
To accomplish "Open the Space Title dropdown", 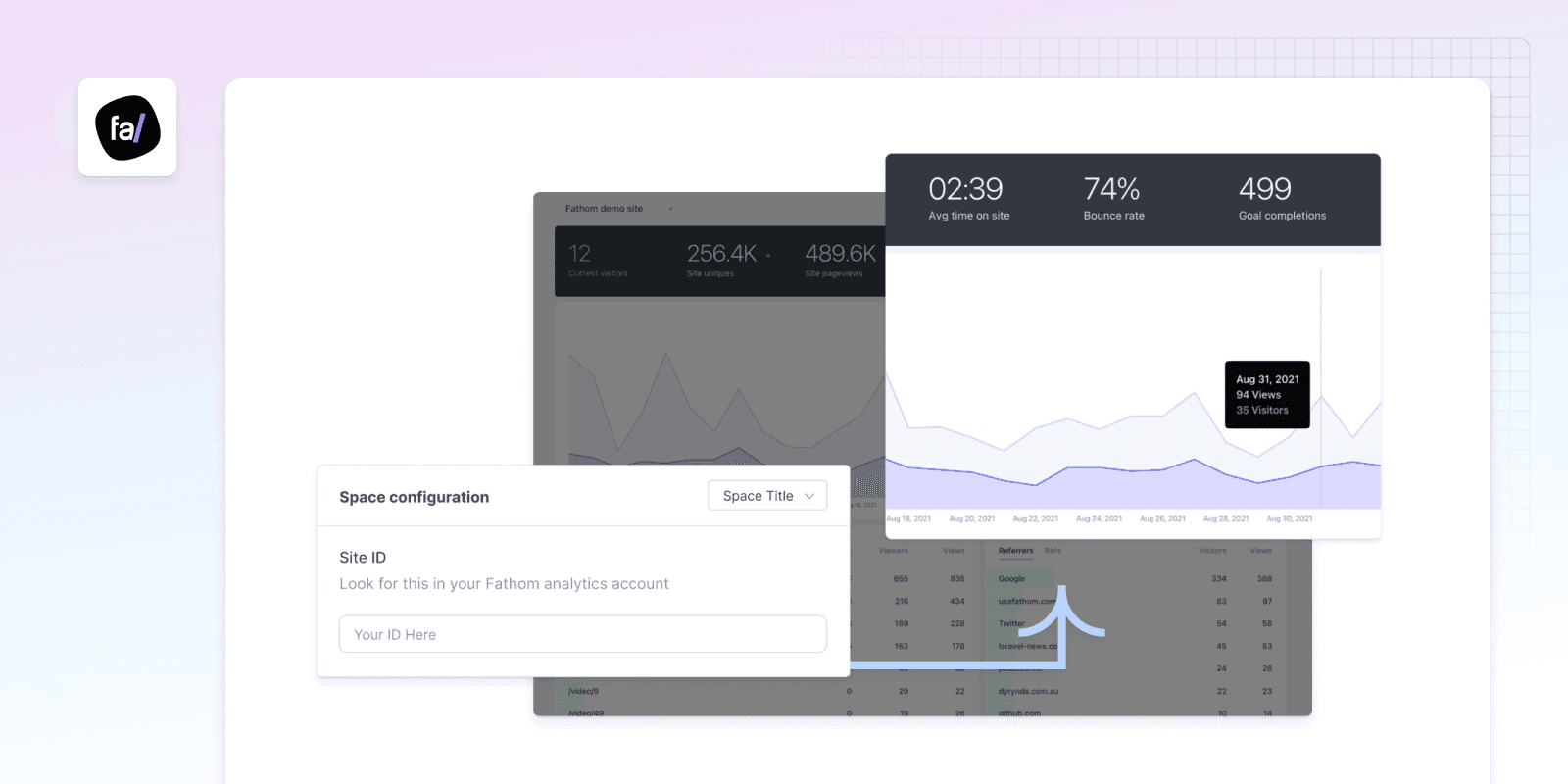I will (767, 496).
